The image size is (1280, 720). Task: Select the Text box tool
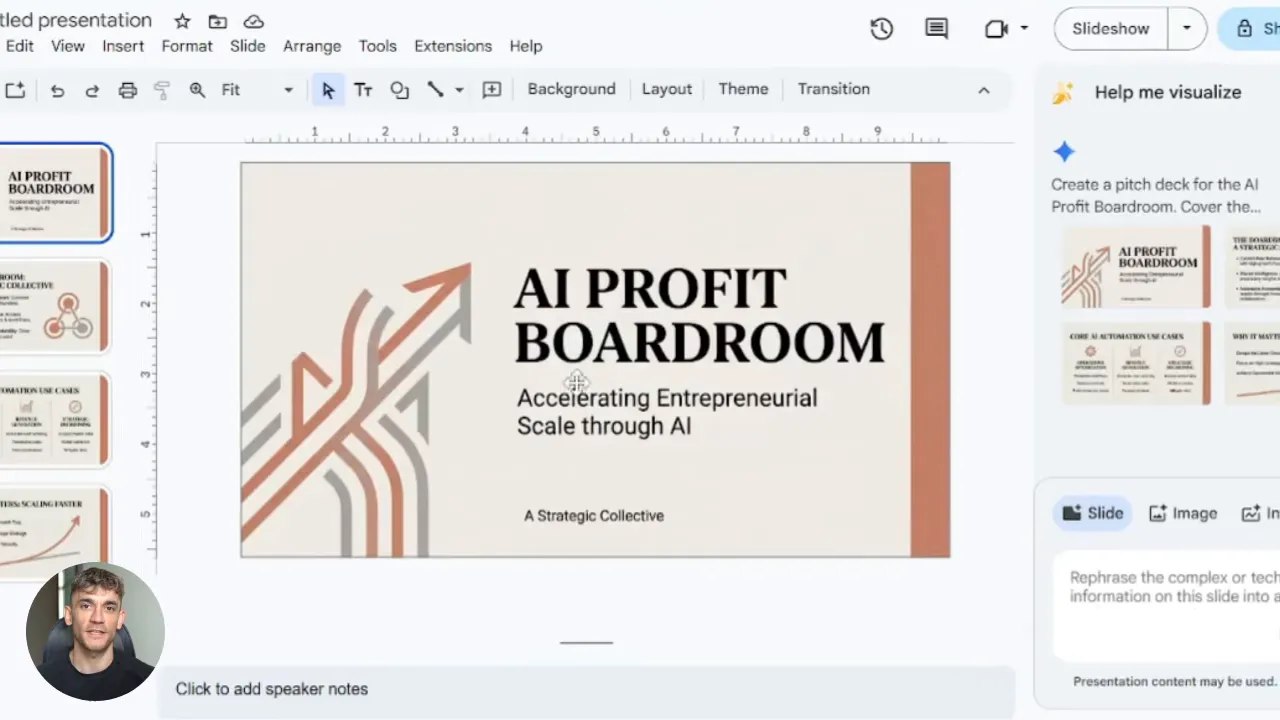click(363, 90)
